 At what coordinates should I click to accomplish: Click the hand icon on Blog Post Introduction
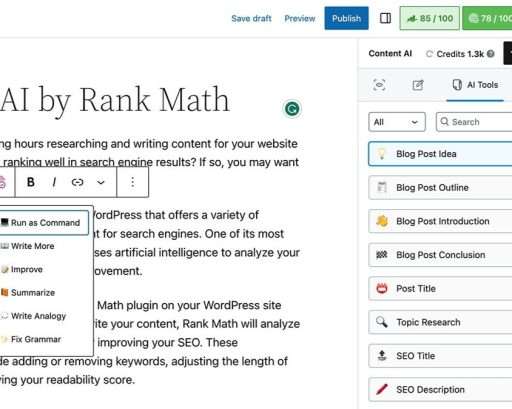[382, 221]
